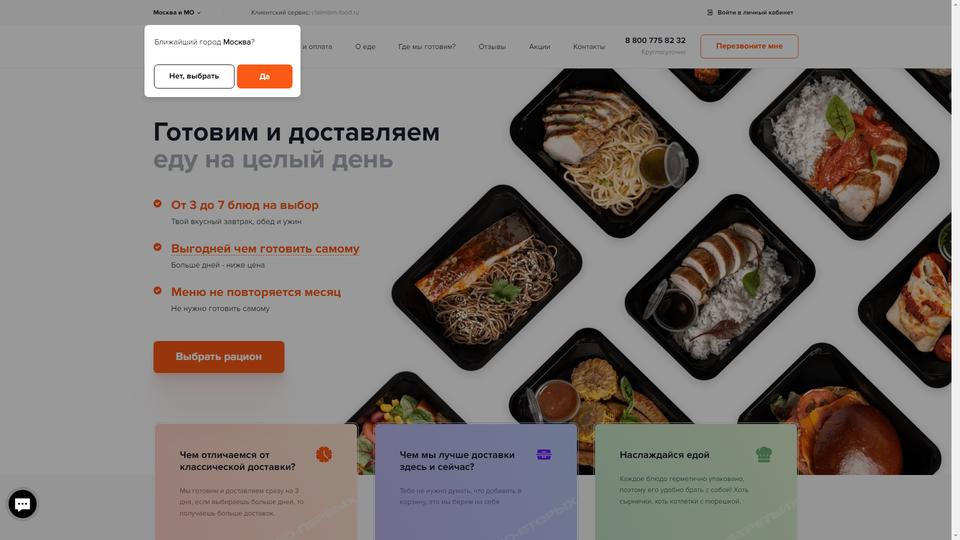Click checkmark icon beside 'Меню не повторяется месяц'

pos(157,291)
